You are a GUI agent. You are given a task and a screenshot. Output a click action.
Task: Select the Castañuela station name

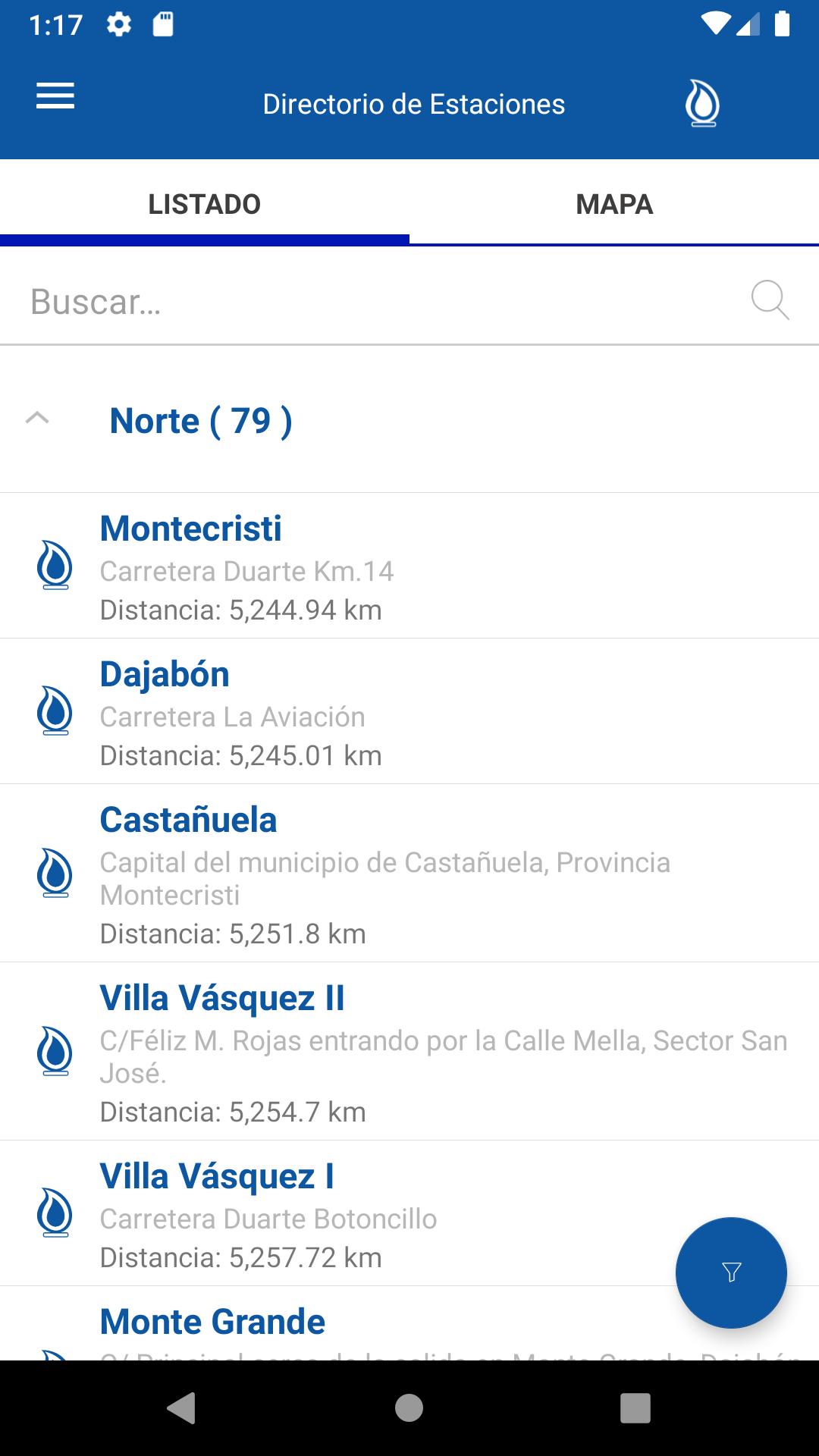(189, 820)
